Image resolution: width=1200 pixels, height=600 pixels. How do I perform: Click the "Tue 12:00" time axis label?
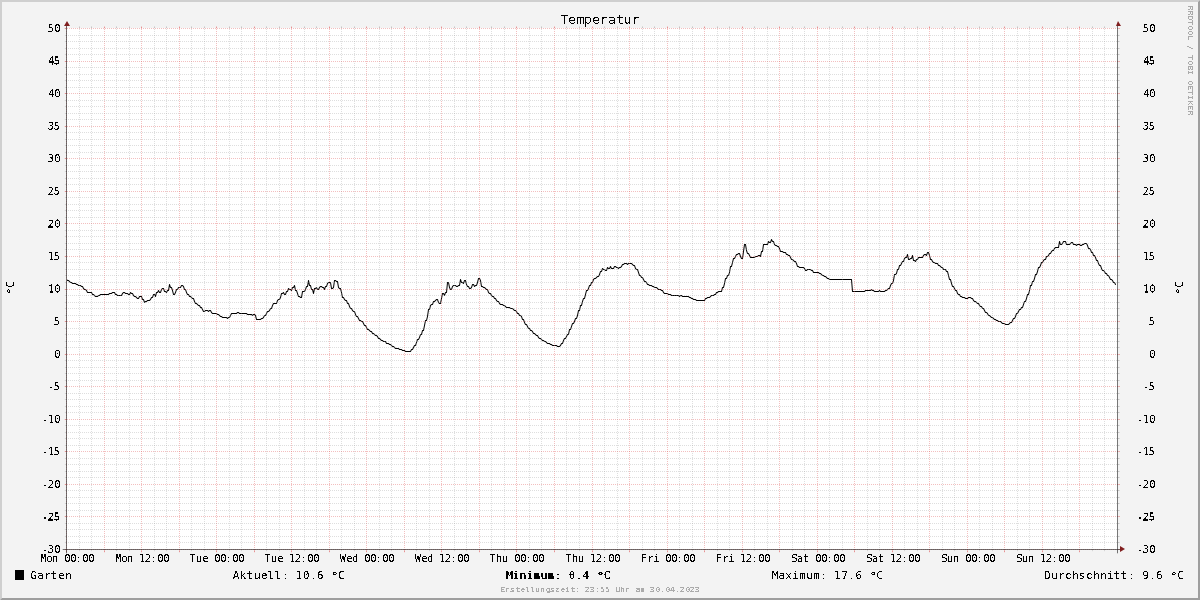pyautogui.click(x=292, y=558)
